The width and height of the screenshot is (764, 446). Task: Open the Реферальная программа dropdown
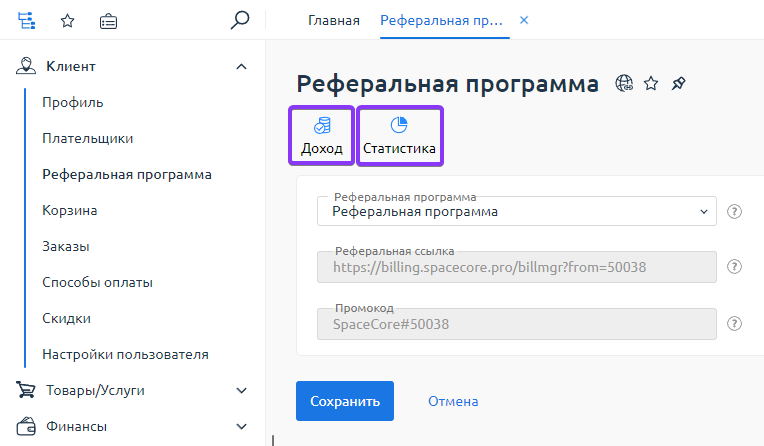pos(516,211)
